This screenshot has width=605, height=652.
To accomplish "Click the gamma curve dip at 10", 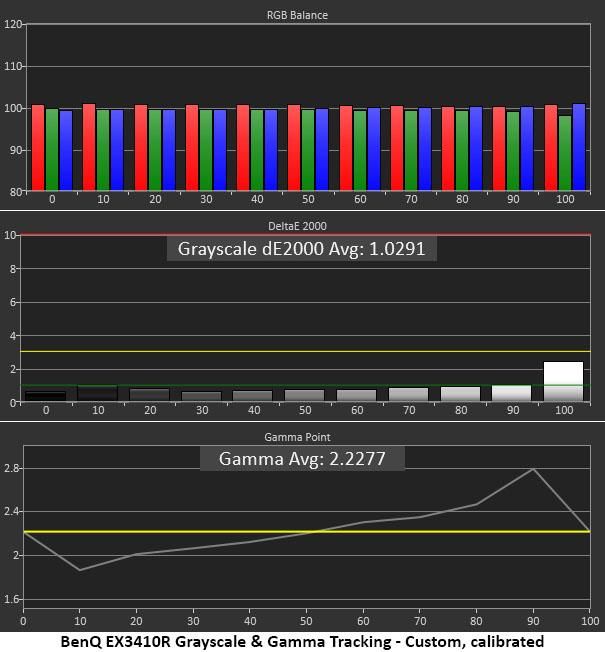I will (80, 570).
